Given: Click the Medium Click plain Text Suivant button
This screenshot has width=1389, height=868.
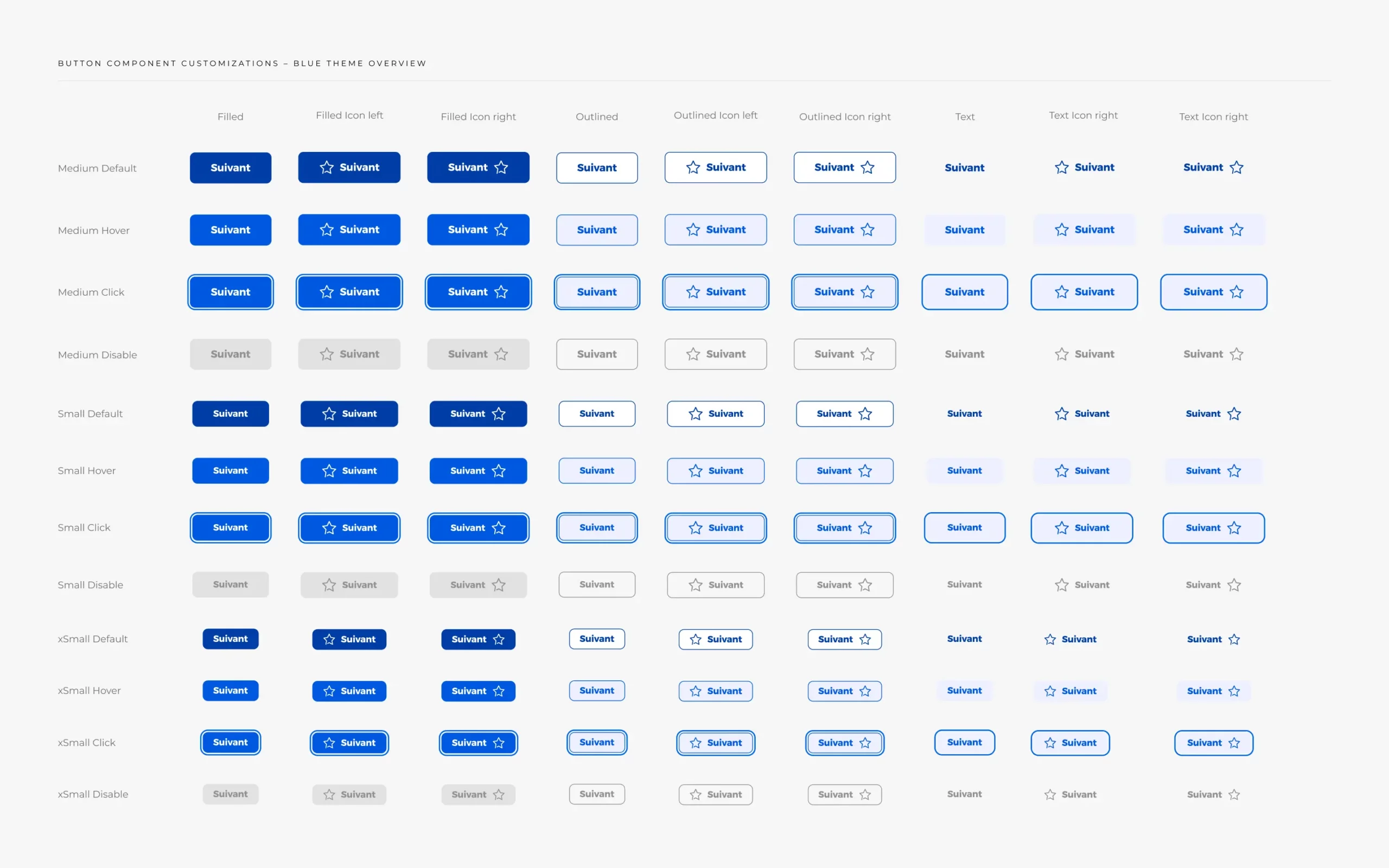Looking at the screenshot, I should (x=964, y=292).
